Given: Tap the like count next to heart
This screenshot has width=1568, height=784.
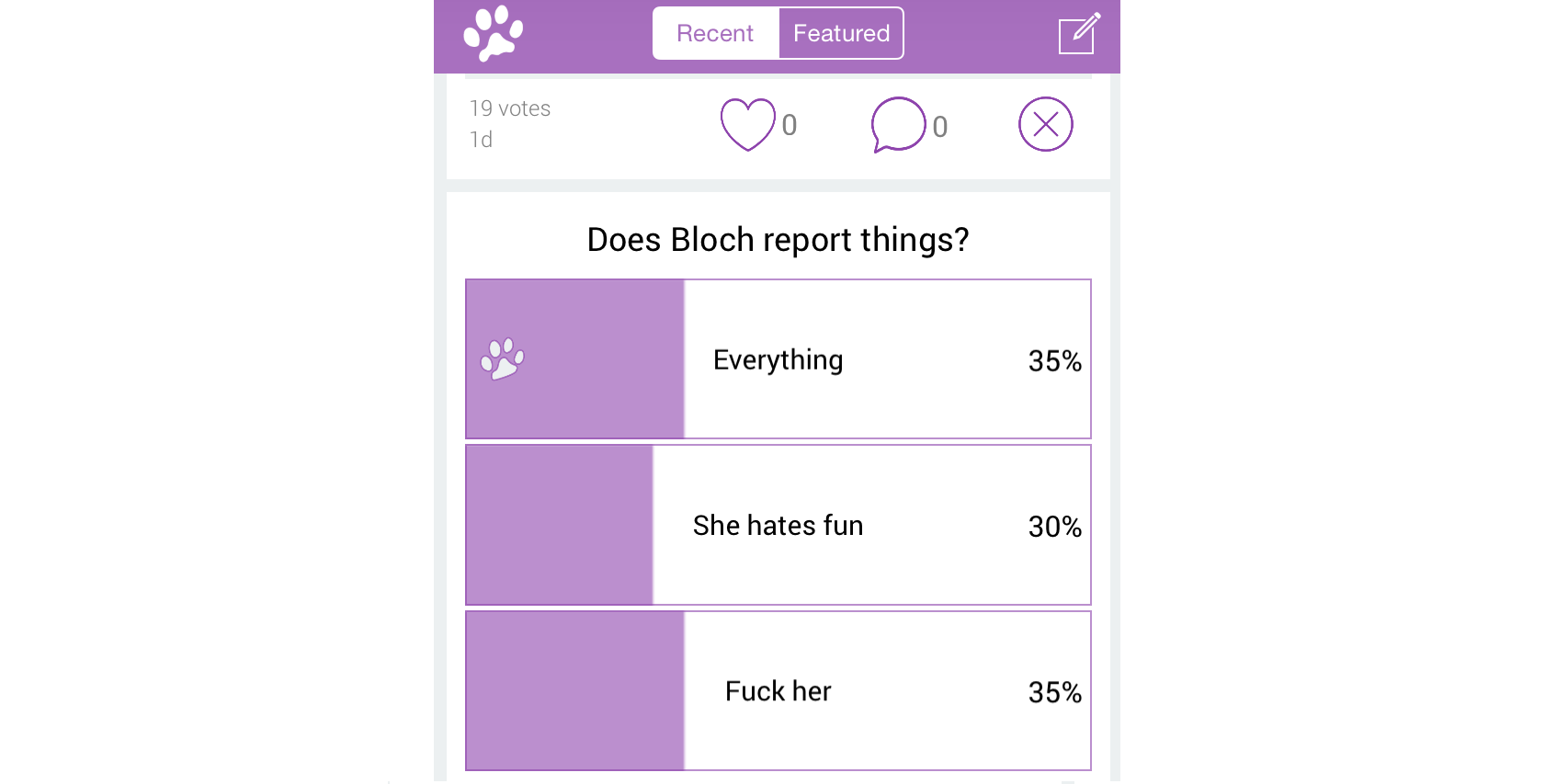Looking at the screenshot, I should click(x=790, y=125).
